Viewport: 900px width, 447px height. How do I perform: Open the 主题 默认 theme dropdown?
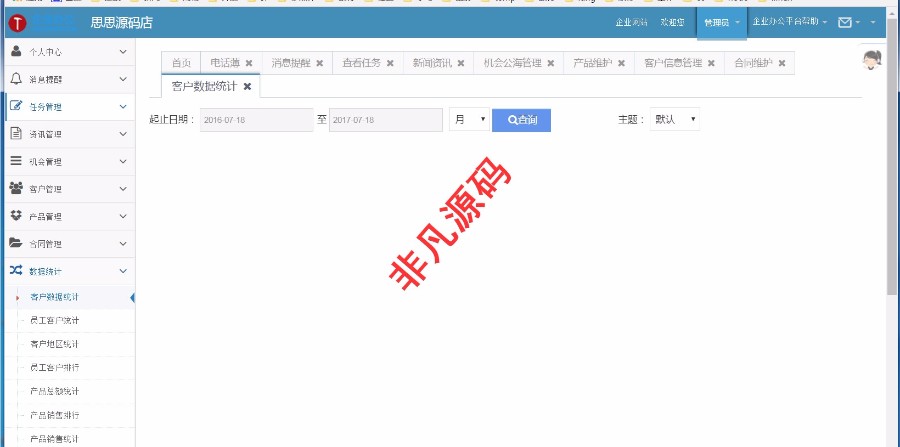tap(674, 119)
